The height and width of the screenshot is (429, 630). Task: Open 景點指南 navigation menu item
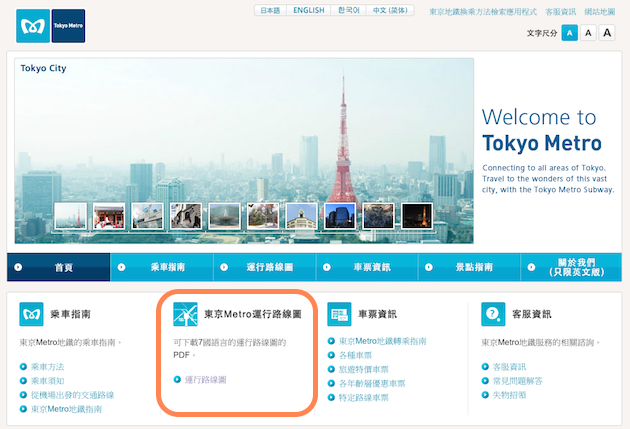pos(469,267)
